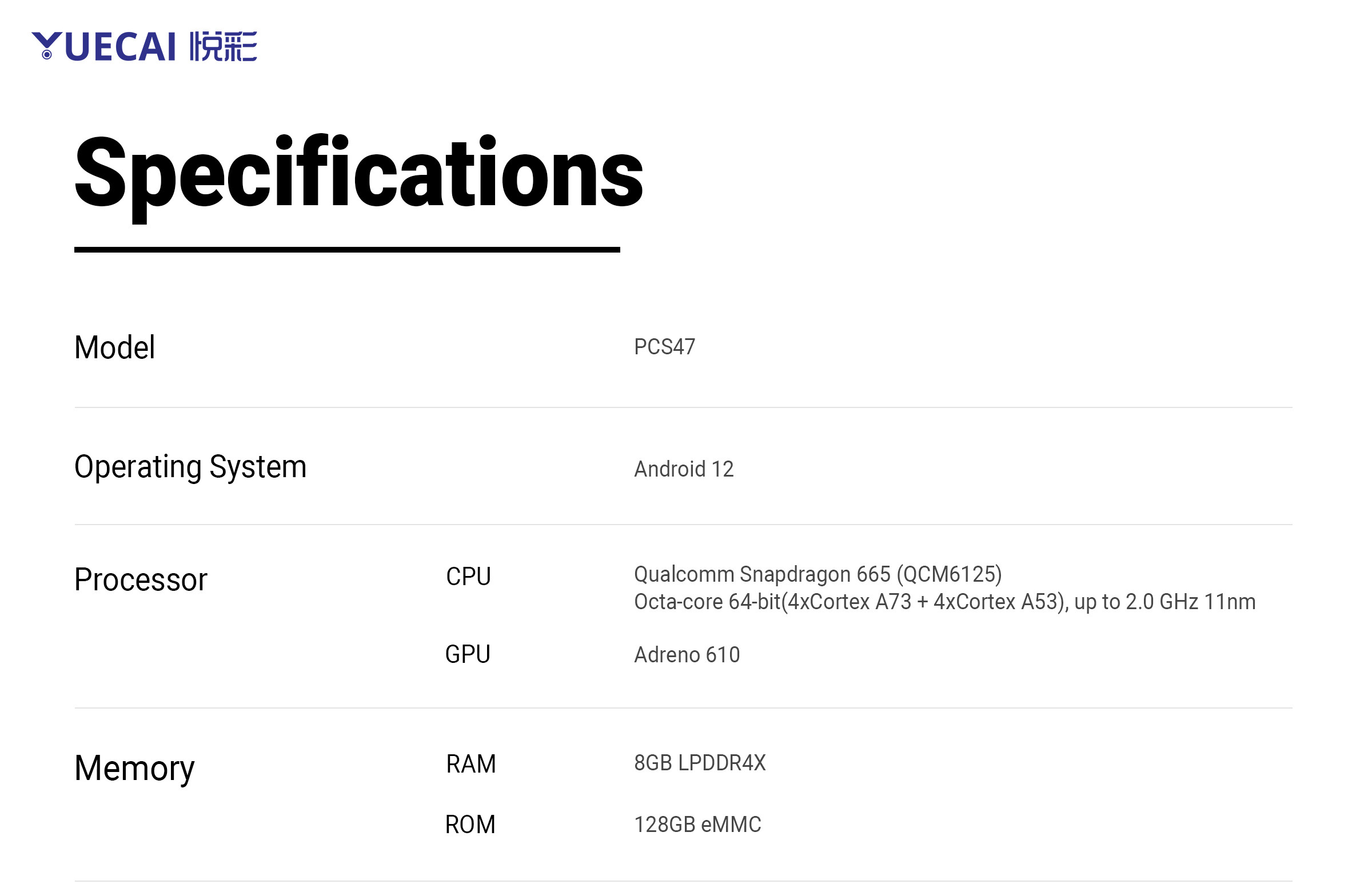Screen dimensions: 1372x896
Task: Click the PCS47 model value
Action: 664,347
